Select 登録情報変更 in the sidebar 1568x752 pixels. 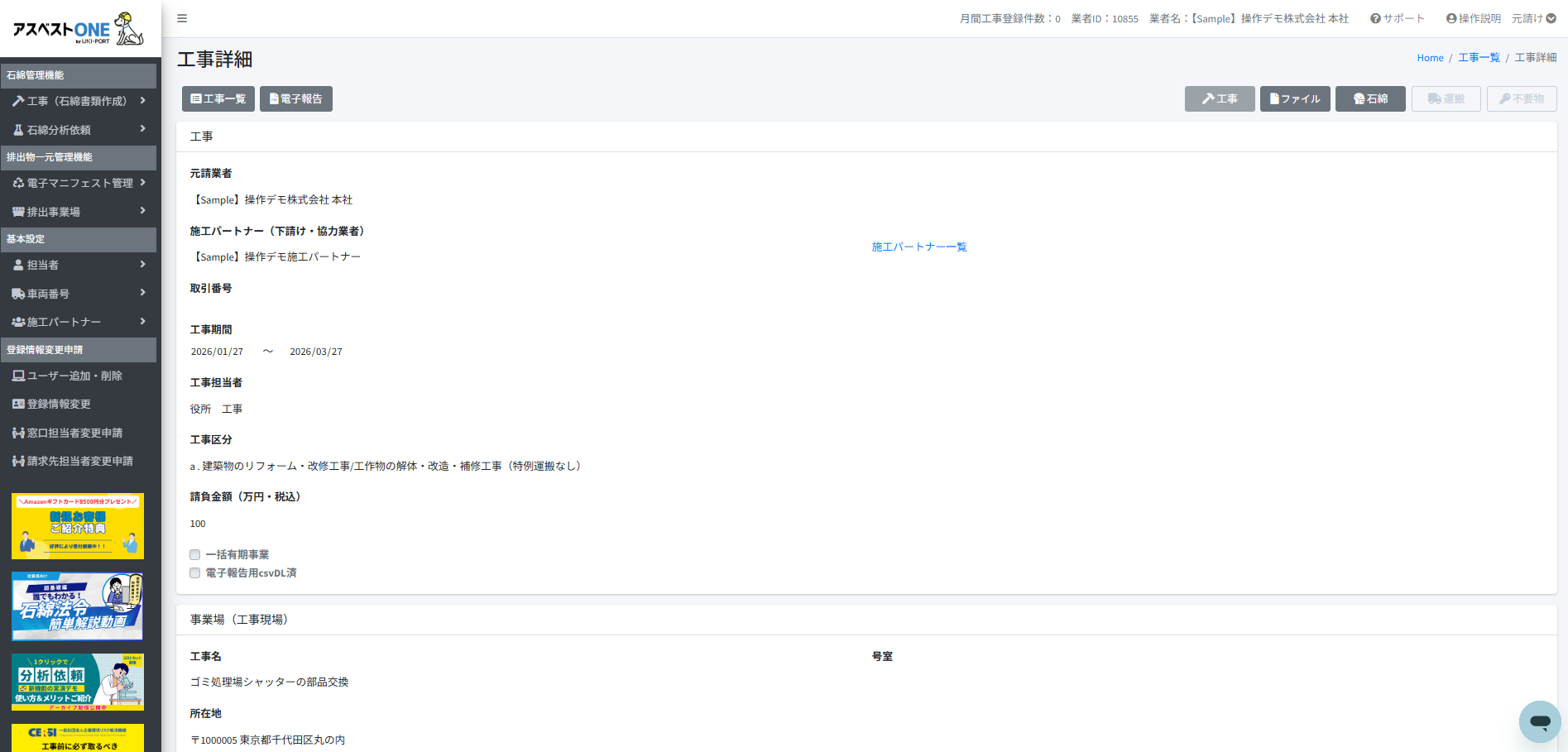[58, 404]
